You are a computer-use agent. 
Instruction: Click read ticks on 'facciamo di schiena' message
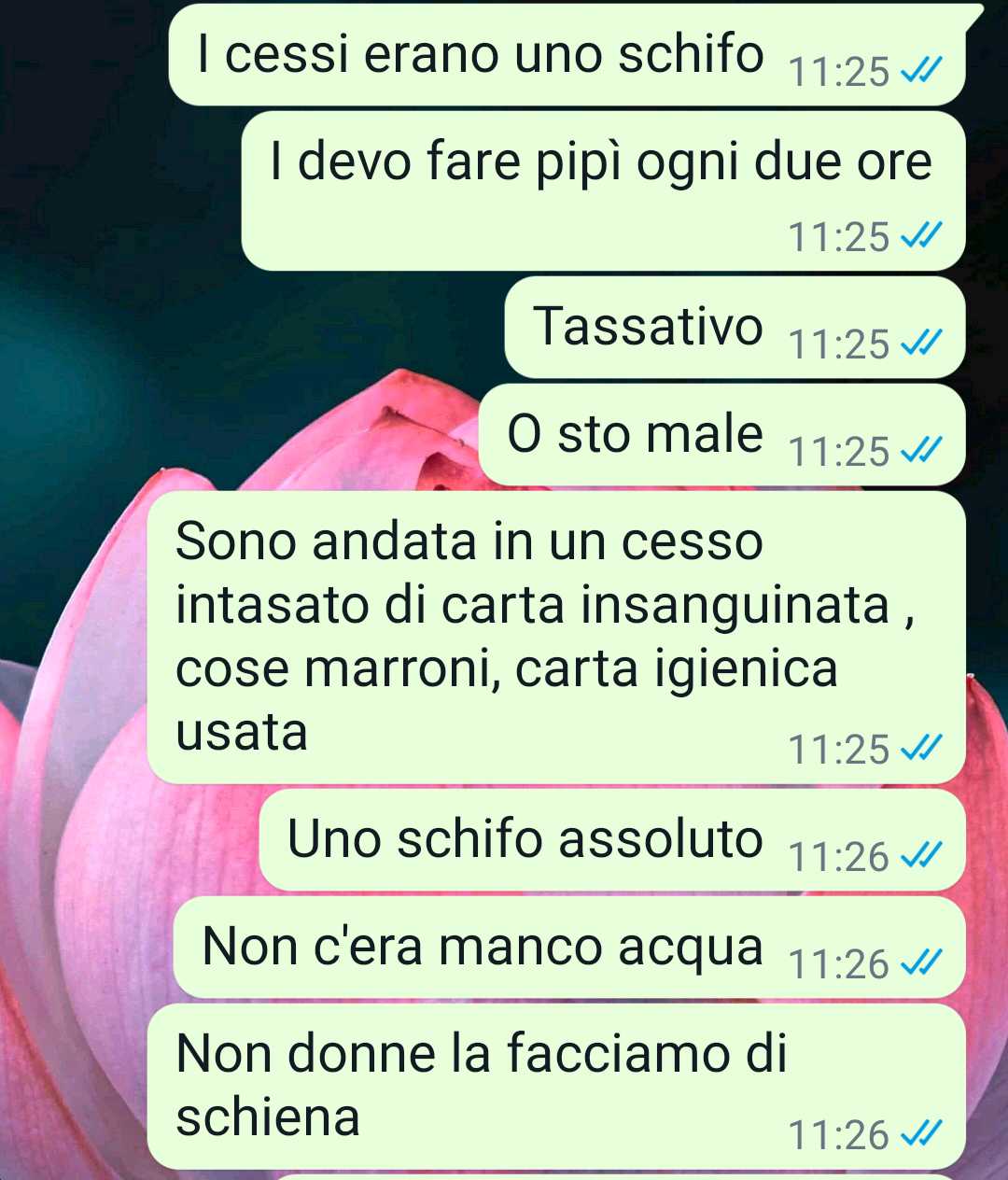[920, 1133]
